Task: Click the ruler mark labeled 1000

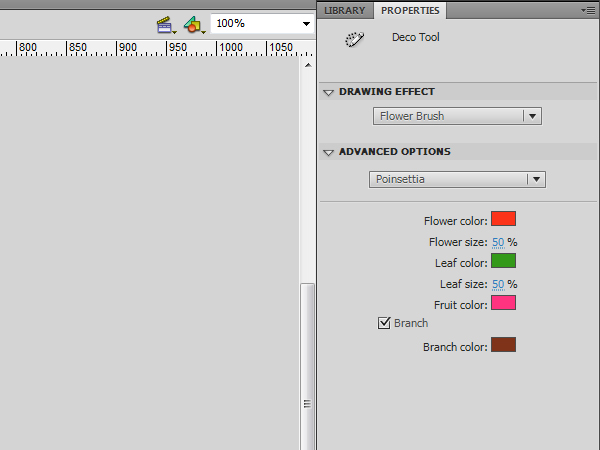Action: pos(231,47)
